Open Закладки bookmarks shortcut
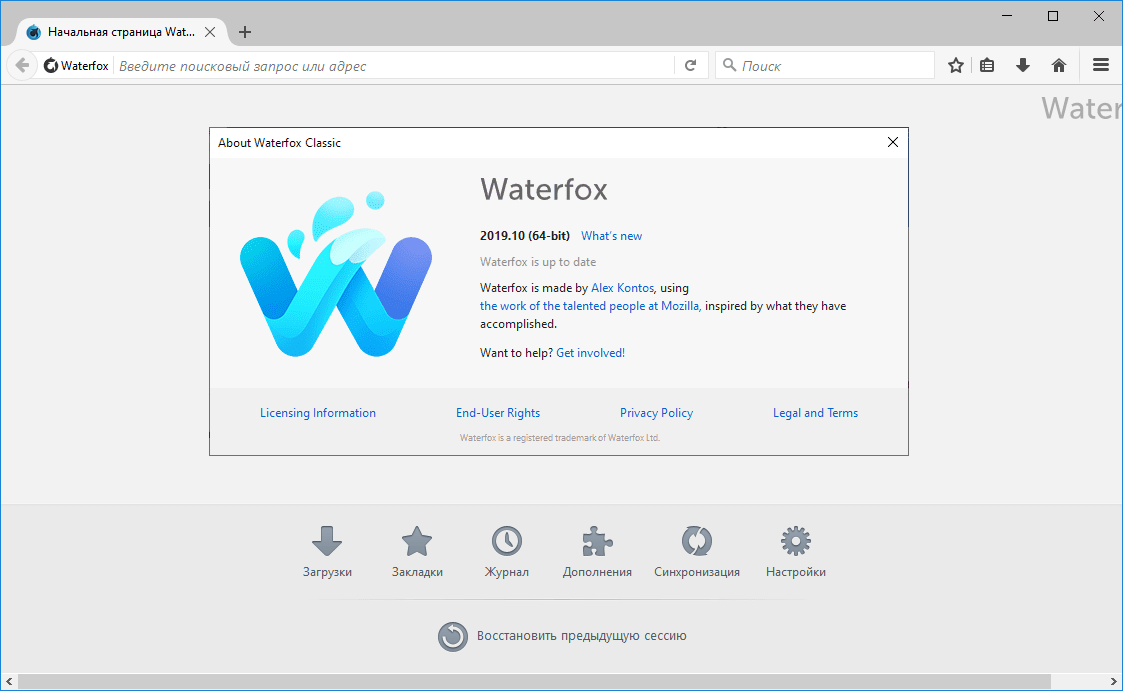Viewport: 1123px width, 691px height. pyautogui.click(x=417, y=551)
